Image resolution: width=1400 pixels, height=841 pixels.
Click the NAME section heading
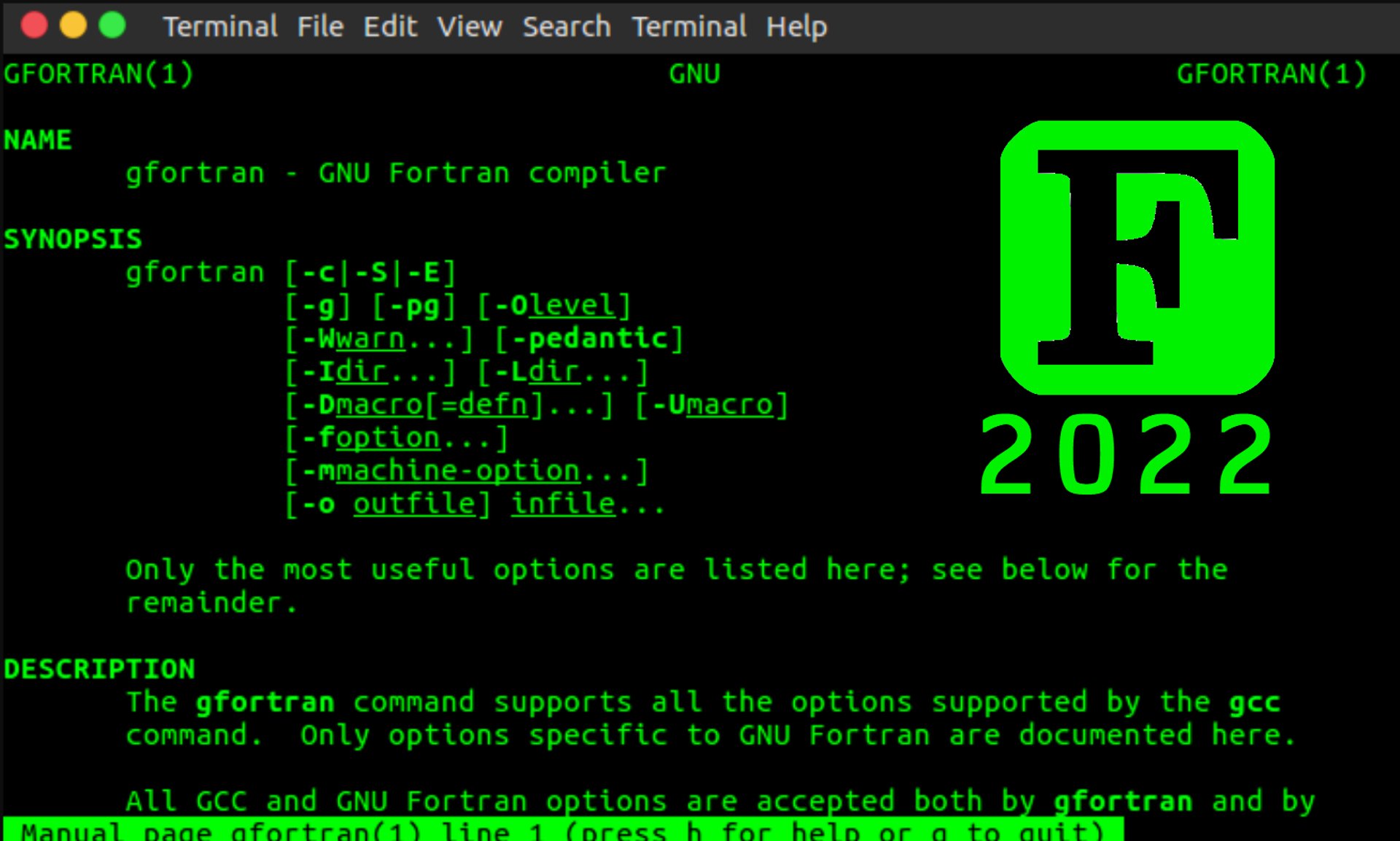click(x=38, y=140)
